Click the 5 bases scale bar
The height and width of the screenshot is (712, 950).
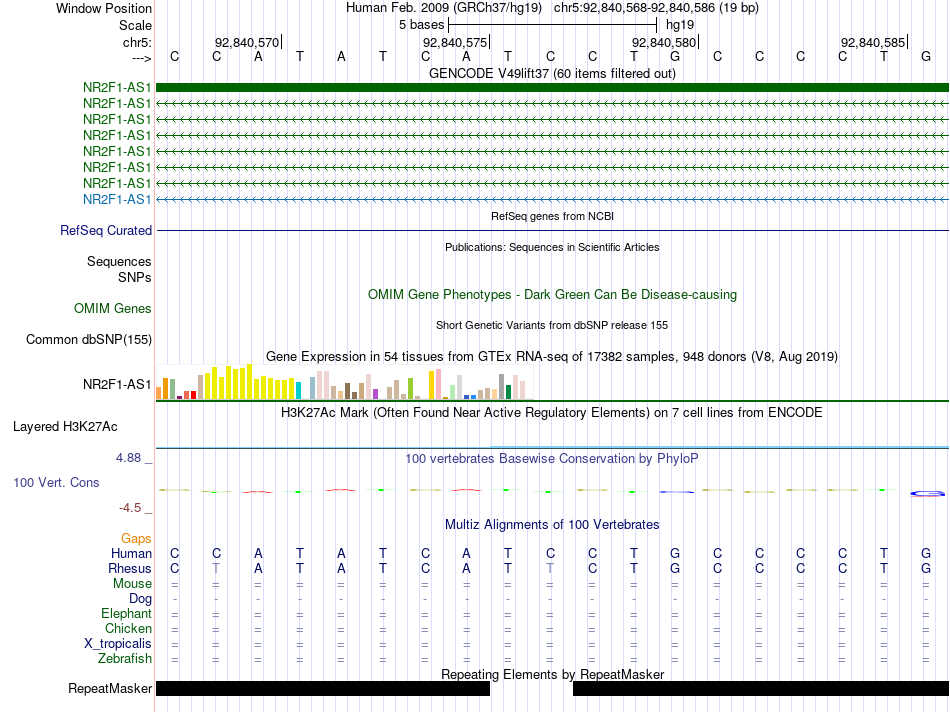click(x=553, y=25)
